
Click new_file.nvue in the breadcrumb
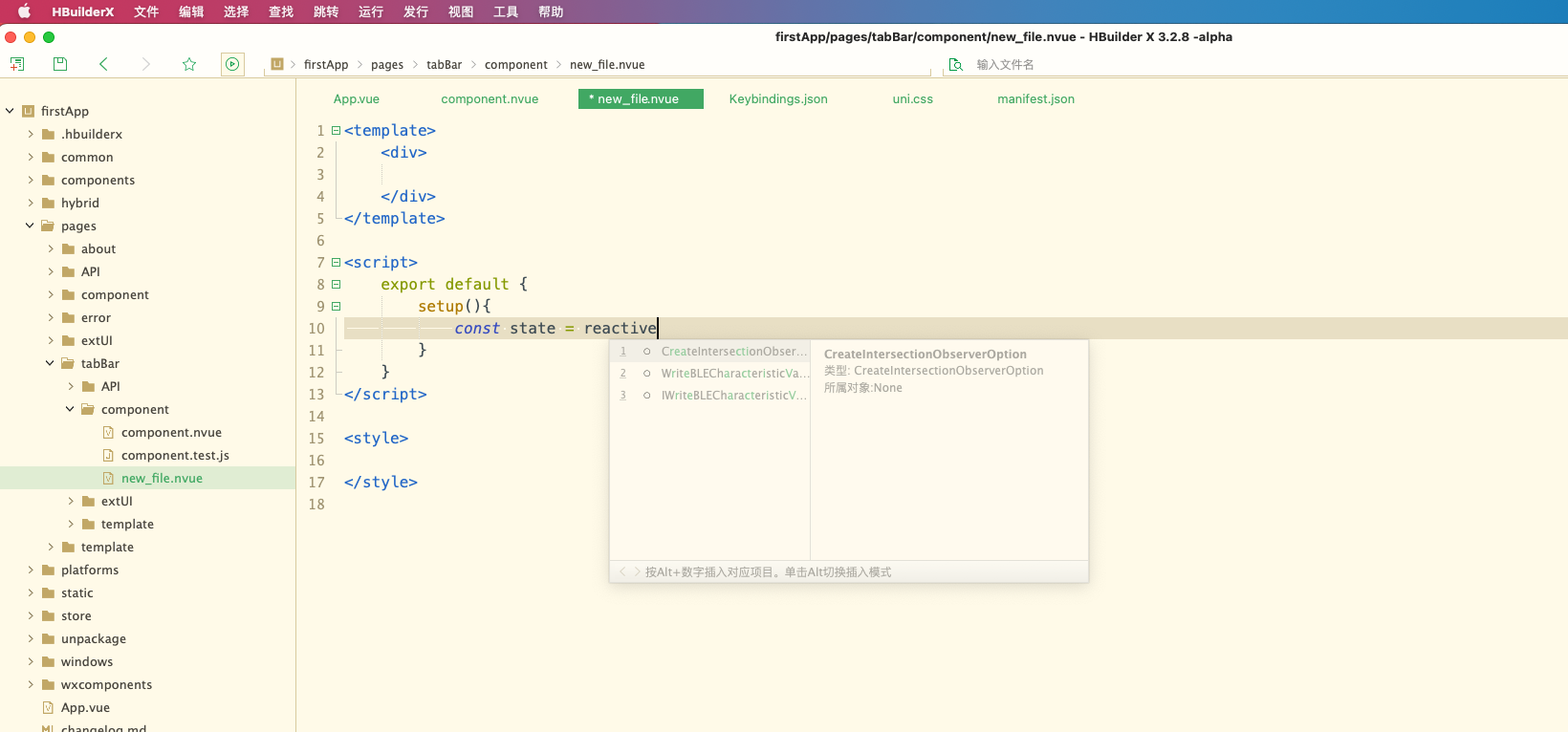(607, 64)
